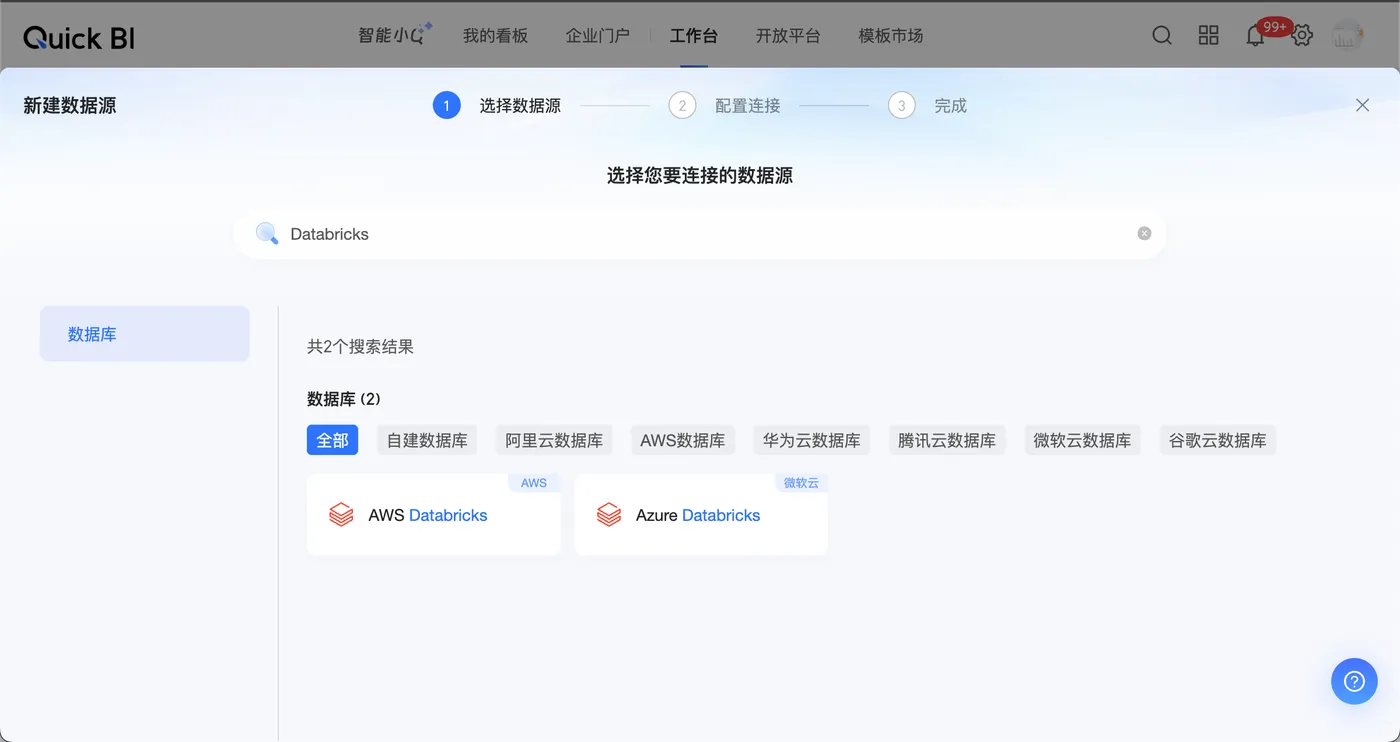Open the 模板市场 tab

(x=891, y=36)
